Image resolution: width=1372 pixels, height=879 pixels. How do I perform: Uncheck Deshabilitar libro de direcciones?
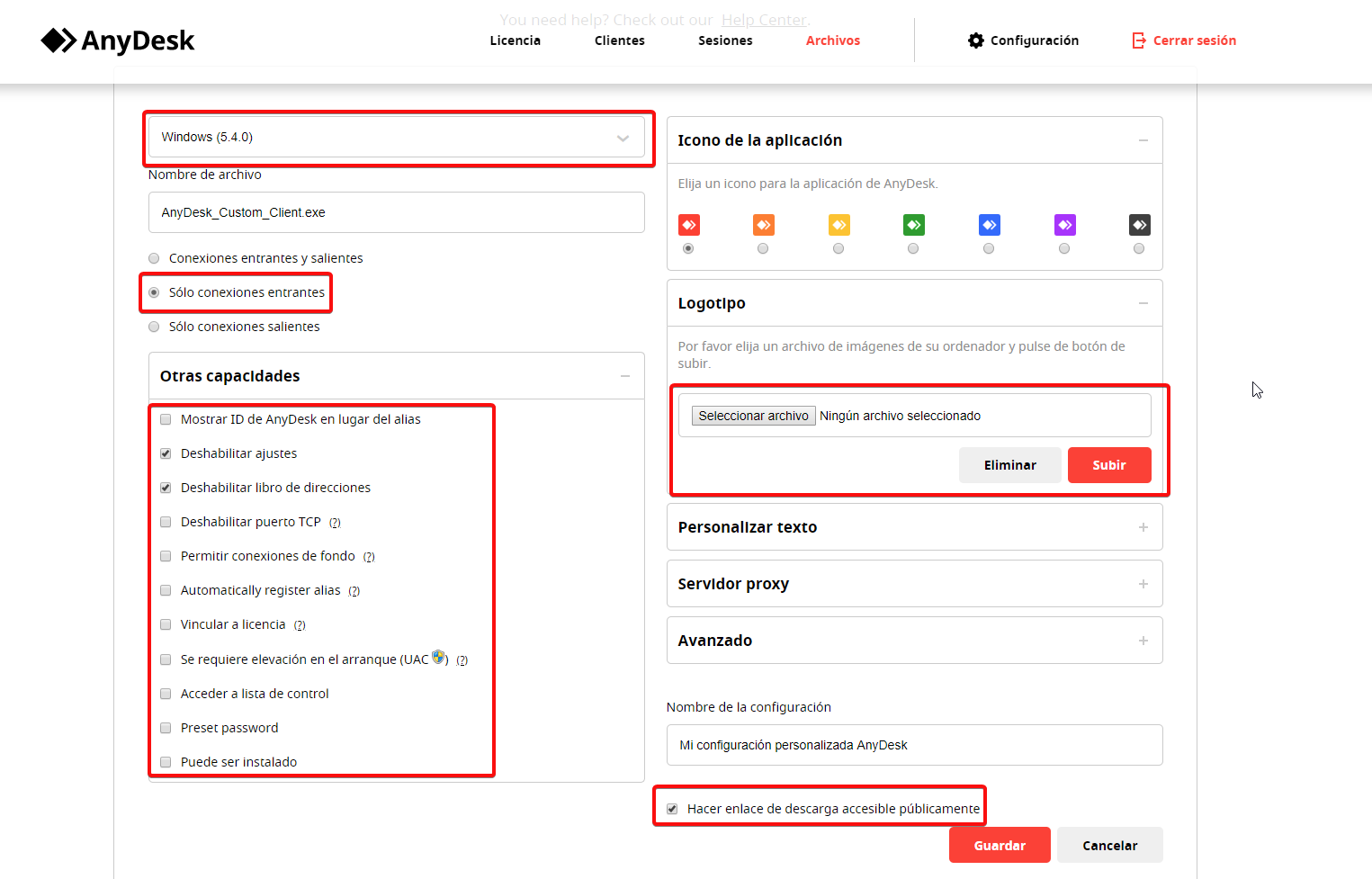(166, 488)
